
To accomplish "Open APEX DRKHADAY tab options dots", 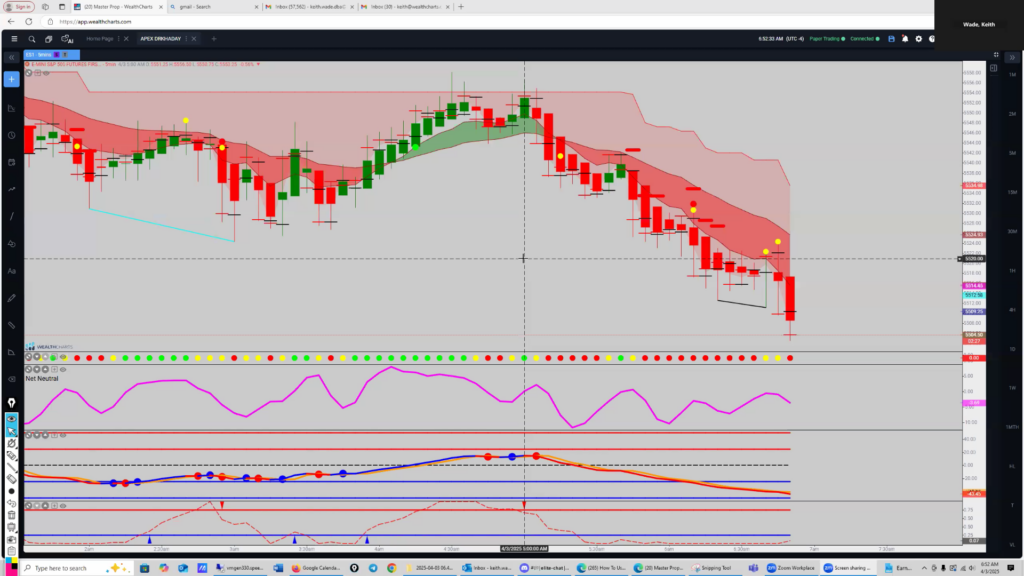I will [186, 39].
